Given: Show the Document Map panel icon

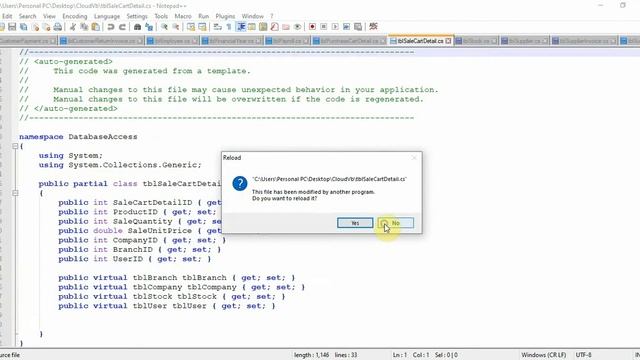Looking at the screenshot, I should [x=263, y=27].
